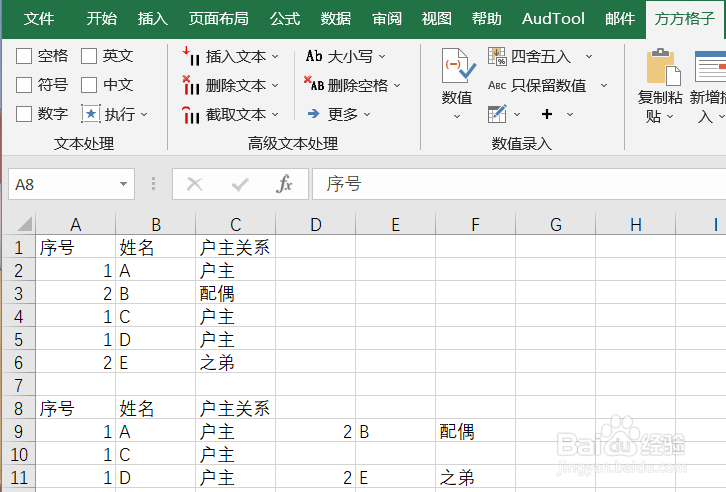Click the pencil edit-sheet icon in 数值录入

497,114
